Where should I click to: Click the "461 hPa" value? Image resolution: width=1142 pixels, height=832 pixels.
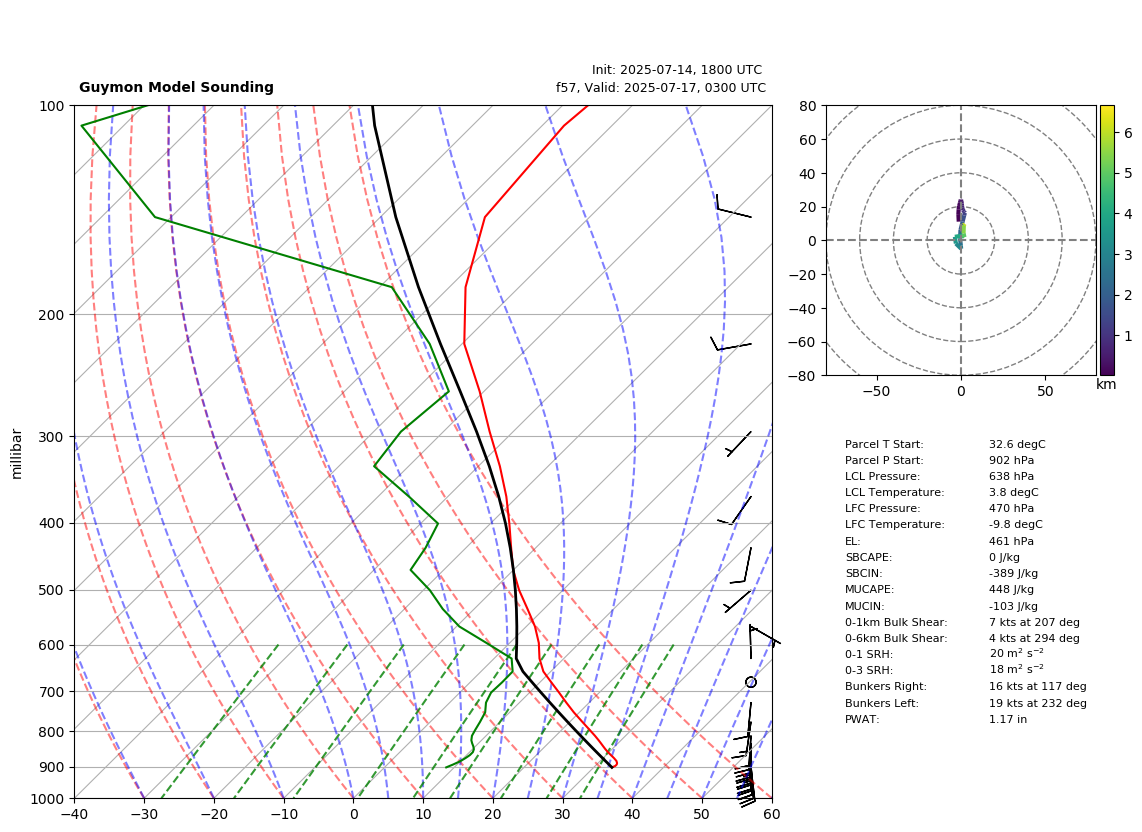1011,541
